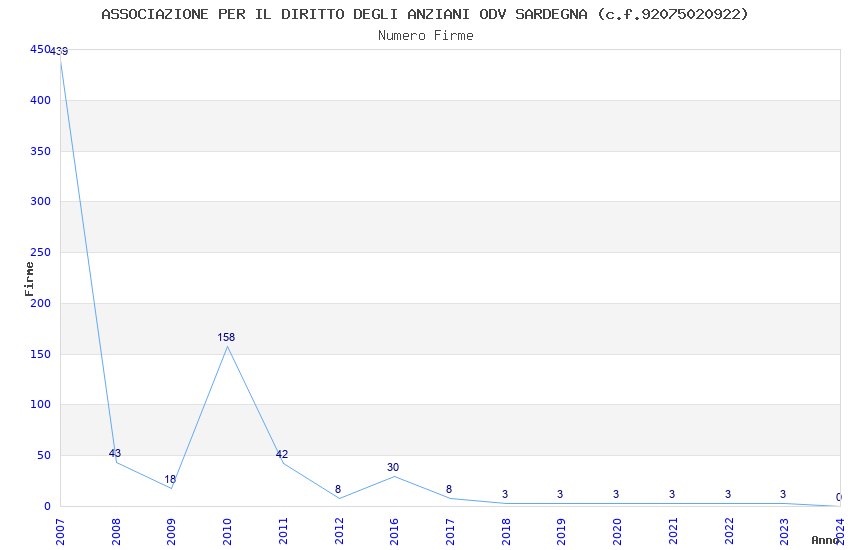Click the 'Firme' y-axis label

[x=29, y=279]
